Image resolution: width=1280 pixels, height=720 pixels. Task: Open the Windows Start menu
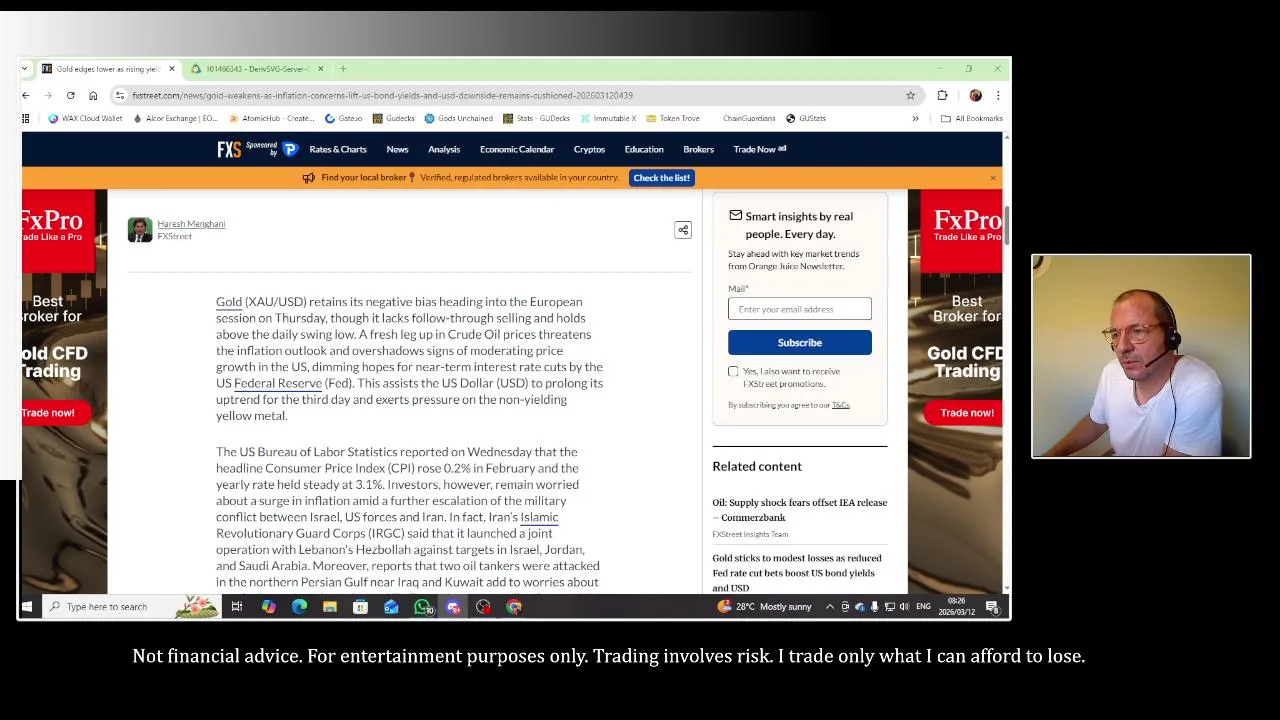(27, 607)
